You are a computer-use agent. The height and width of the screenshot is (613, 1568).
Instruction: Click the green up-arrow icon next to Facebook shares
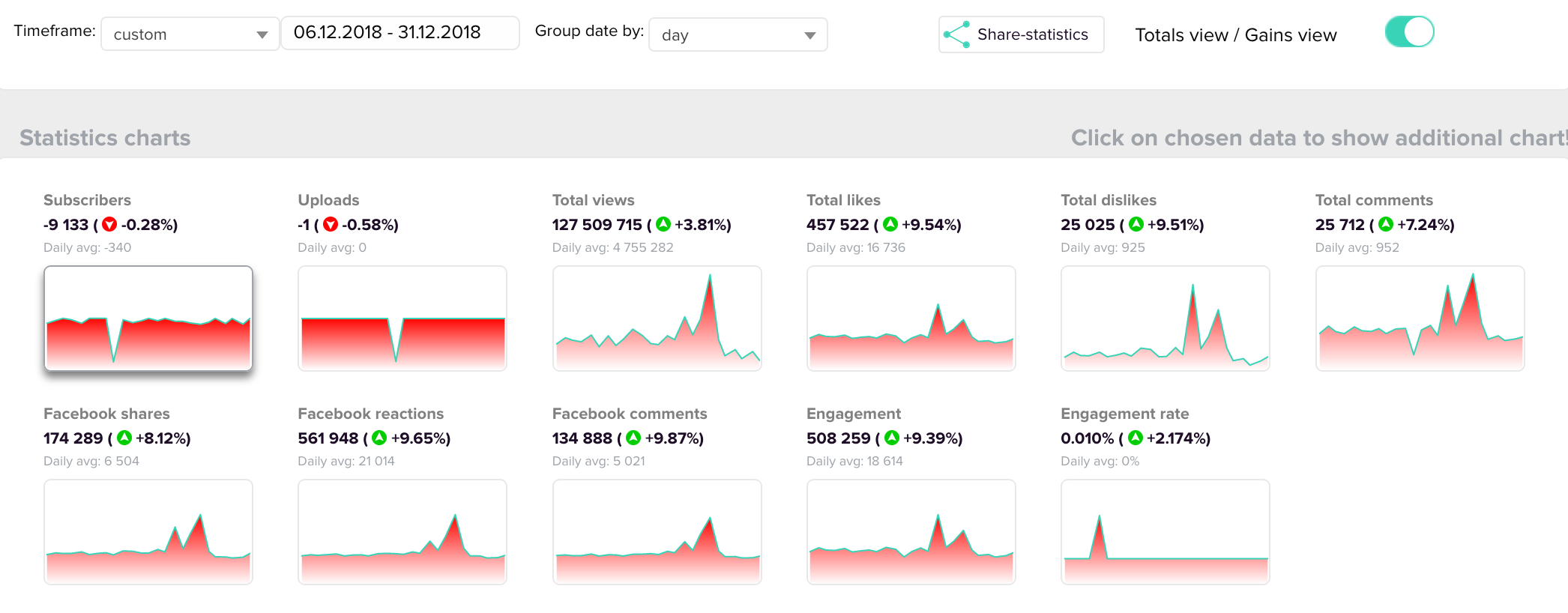tap(124, 438)
